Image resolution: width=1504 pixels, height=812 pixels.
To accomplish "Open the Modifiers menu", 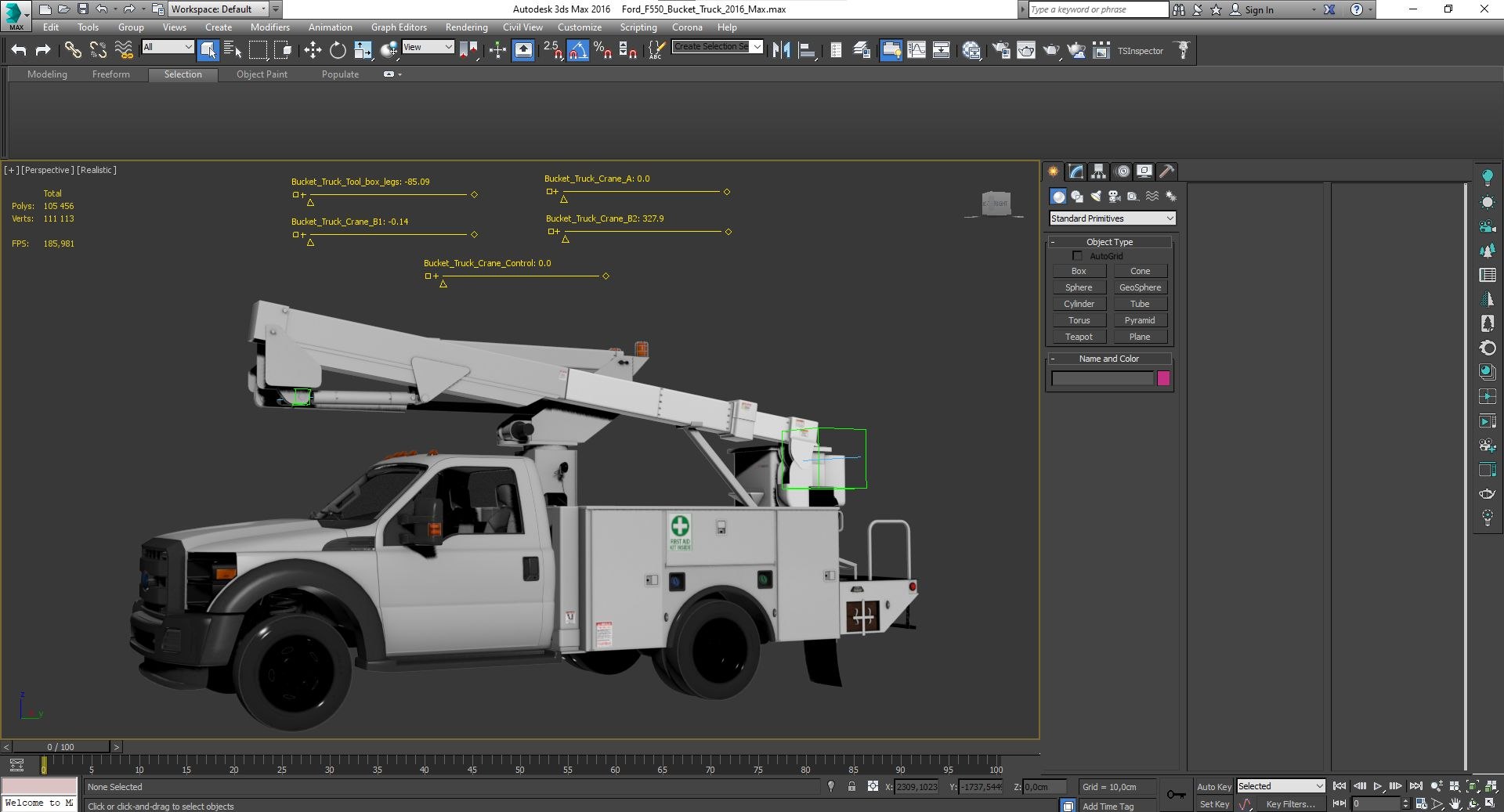I will (x=269, y=27).
